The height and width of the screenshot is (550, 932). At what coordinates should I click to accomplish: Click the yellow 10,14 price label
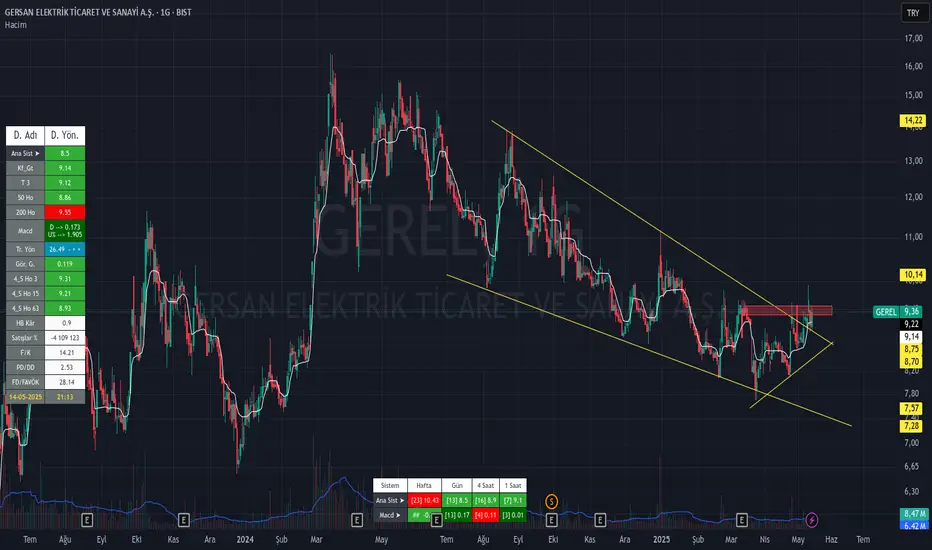click(913, 274)
